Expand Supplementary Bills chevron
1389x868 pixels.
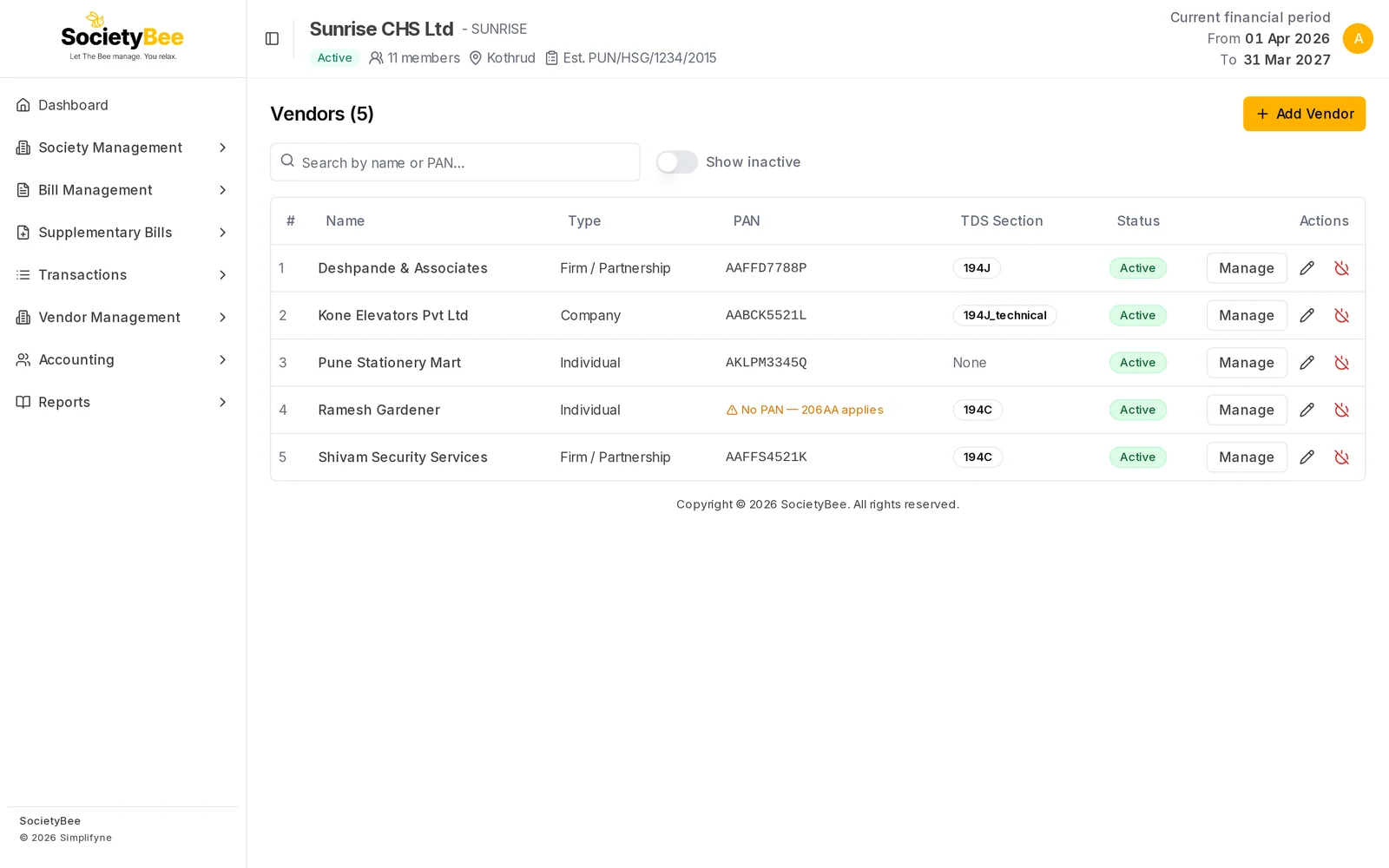222,233
